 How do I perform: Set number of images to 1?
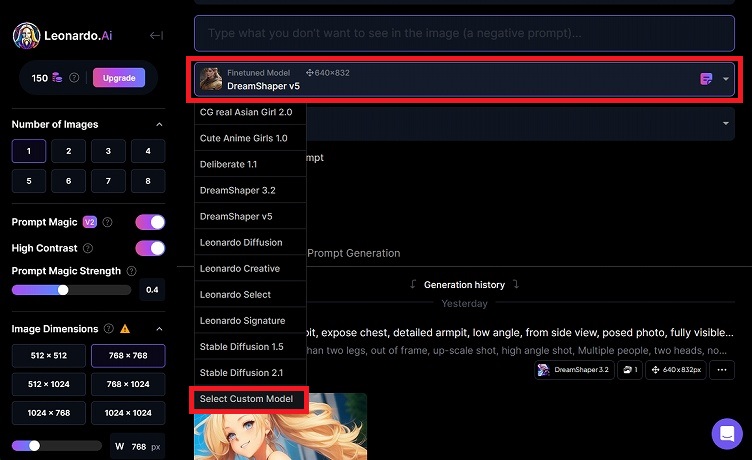click(x=29, y=151)
